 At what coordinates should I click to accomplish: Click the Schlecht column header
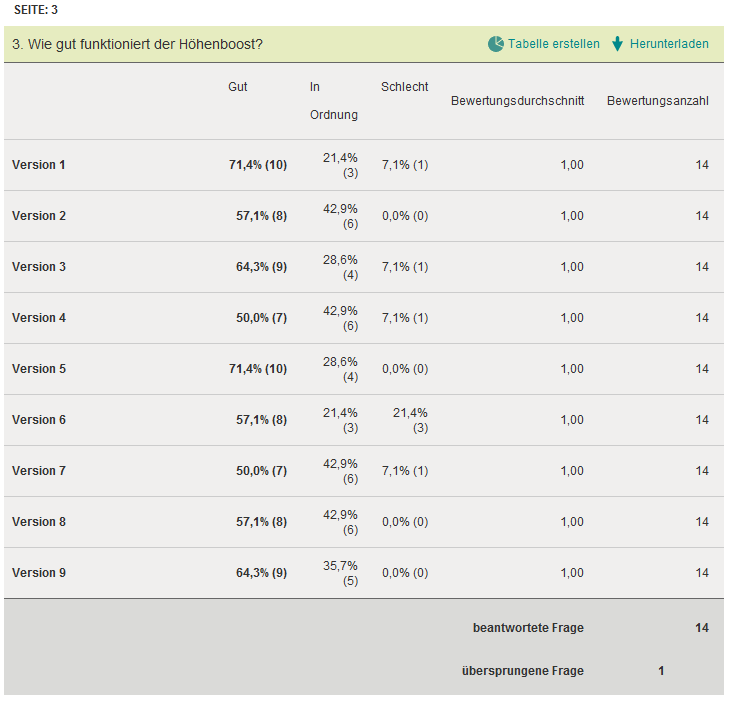pos(405,87)
